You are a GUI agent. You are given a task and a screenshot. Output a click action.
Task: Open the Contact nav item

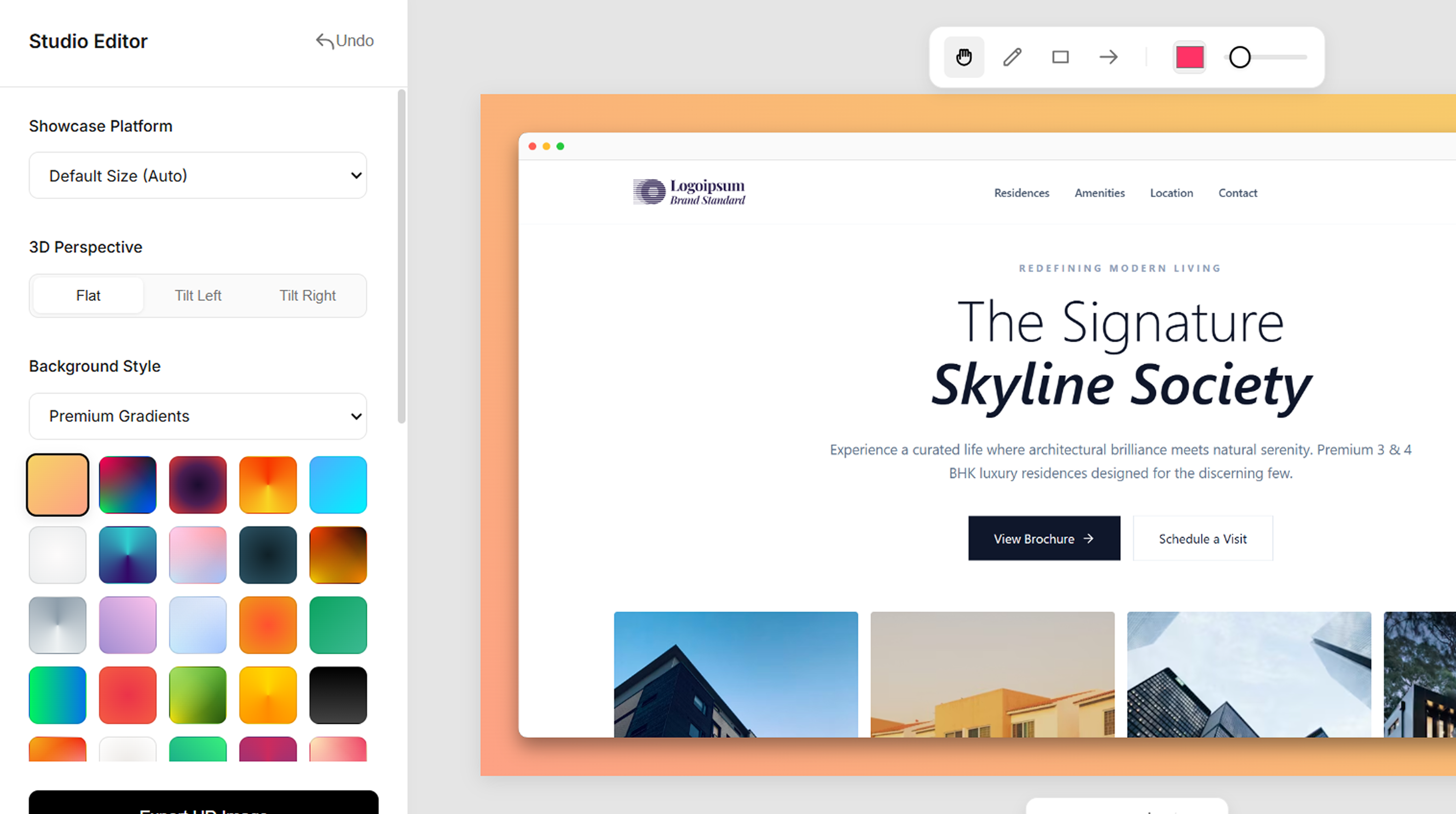point(1237,192)
